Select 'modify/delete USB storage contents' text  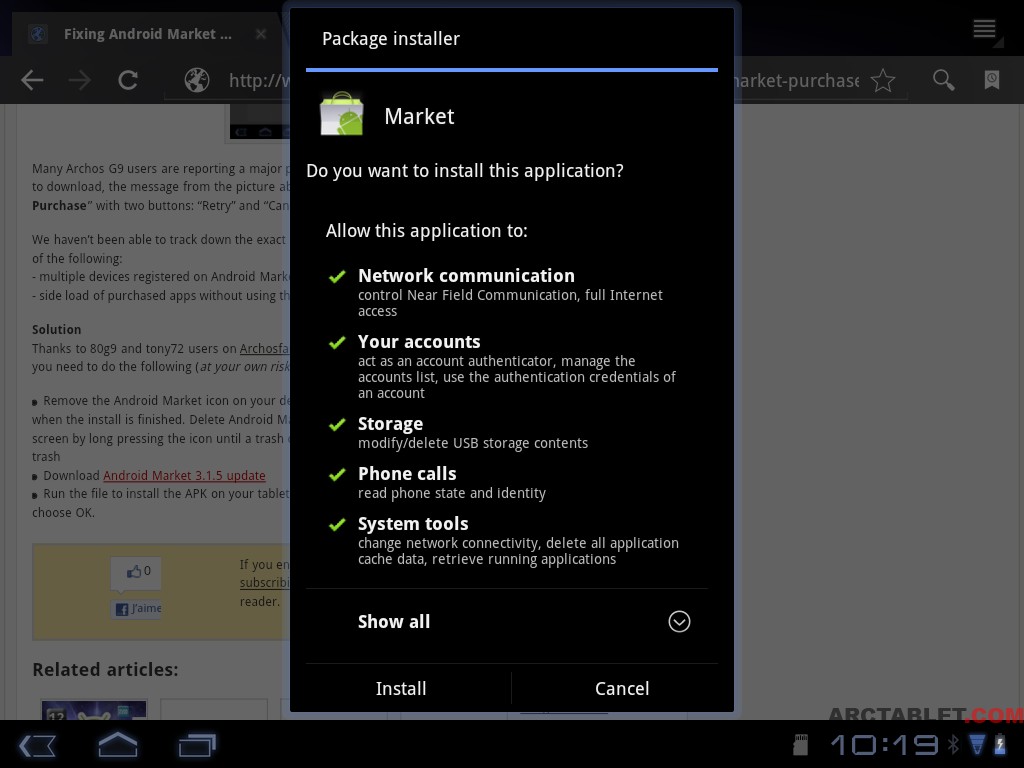(x=473, y=443)
